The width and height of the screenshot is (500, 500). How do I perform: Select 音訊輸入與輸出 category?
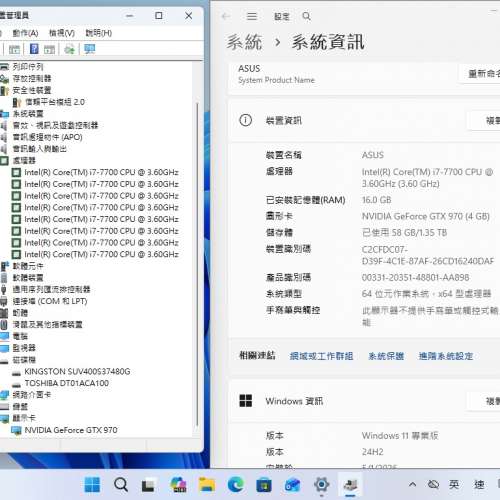click(x=40, y=149)
